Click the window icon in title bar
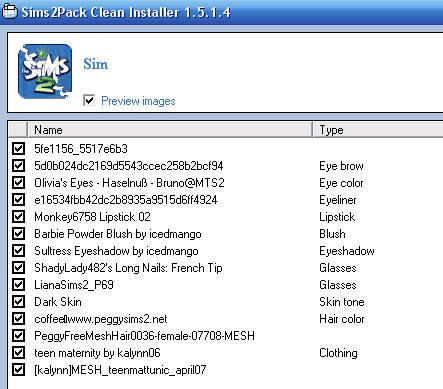The width and height of the screenshot is (443, 389). 9,11
